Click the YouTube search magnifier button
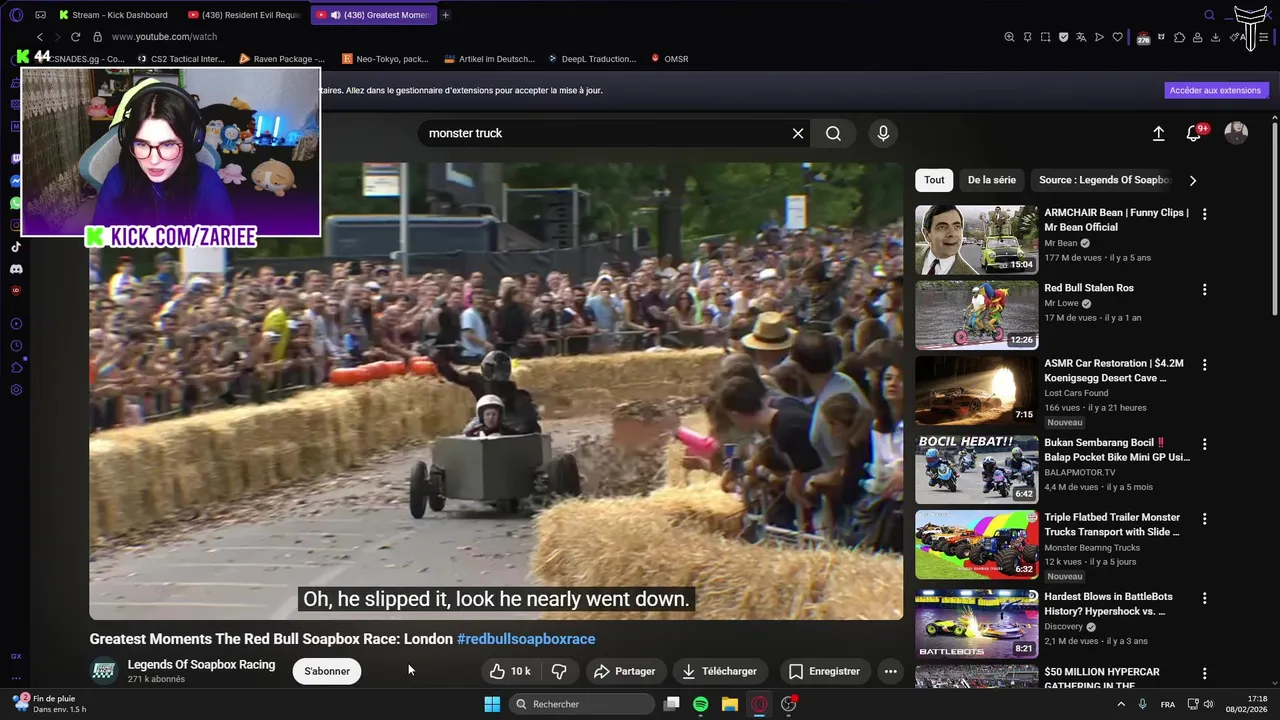1280x720 pixels. (833, 133)
